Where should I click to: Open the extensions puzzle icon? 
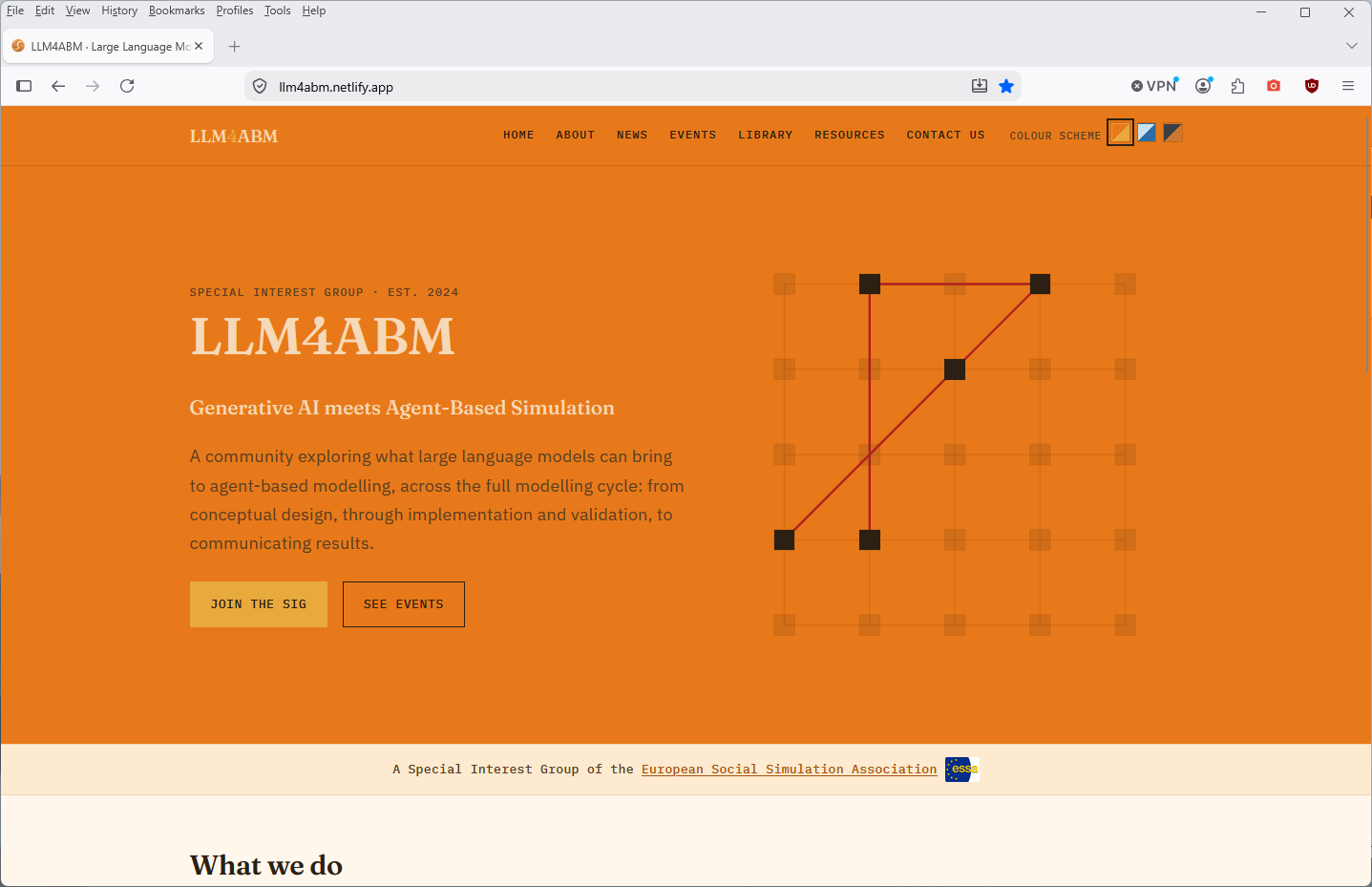pyautogui.click(x=1238, y=86)
